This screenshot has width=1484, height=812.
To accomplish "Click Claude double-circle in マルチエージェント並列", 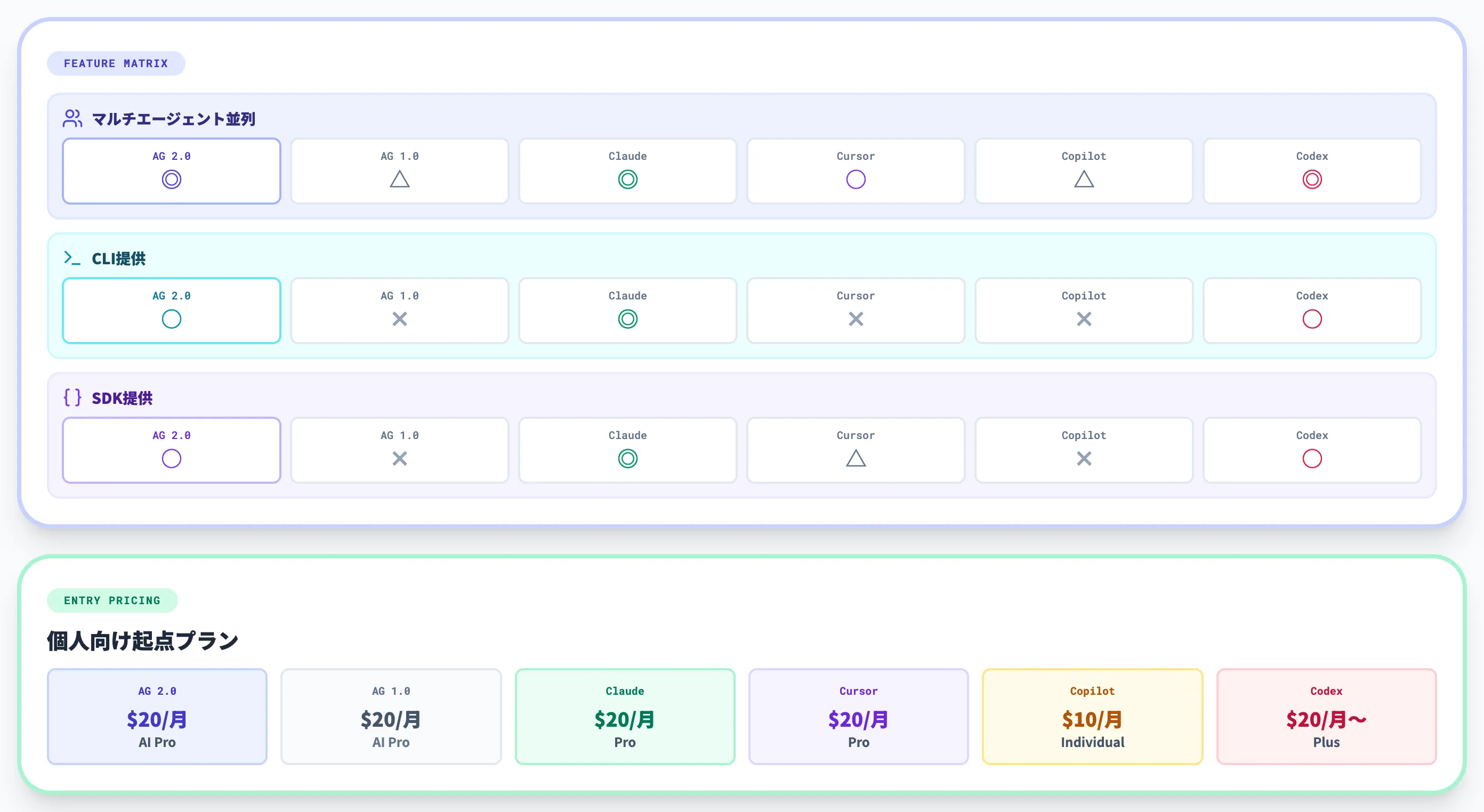I will (628, 180).
